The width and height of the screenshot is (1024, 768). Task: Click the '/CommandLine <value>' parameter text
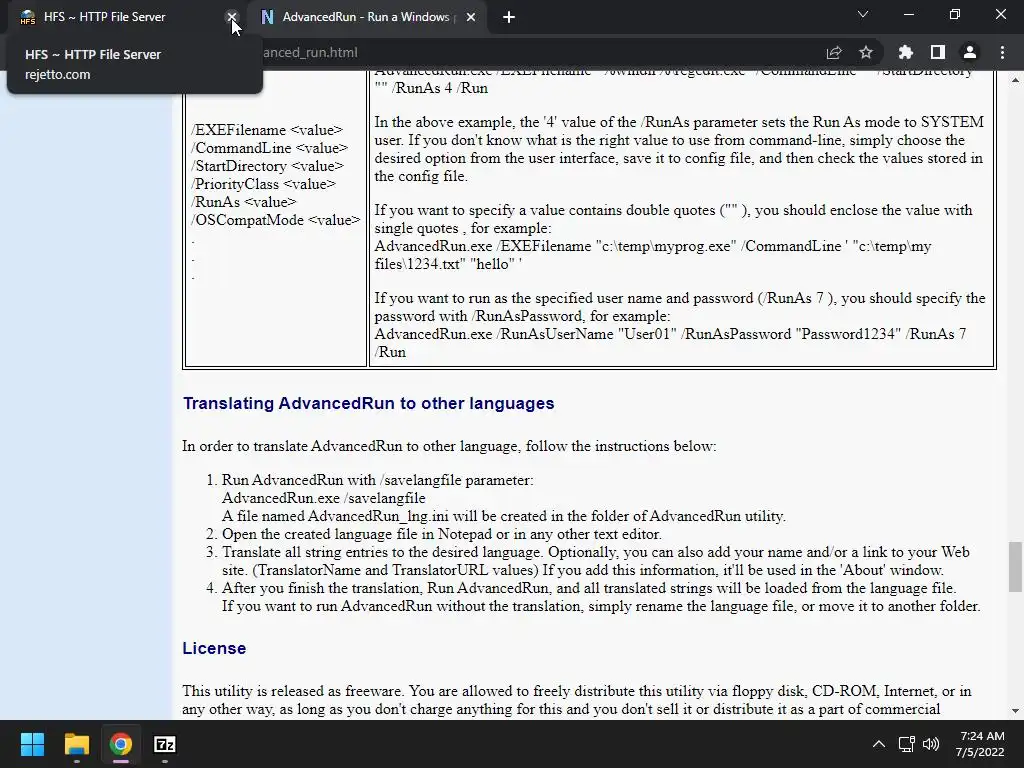click(270, 148)
